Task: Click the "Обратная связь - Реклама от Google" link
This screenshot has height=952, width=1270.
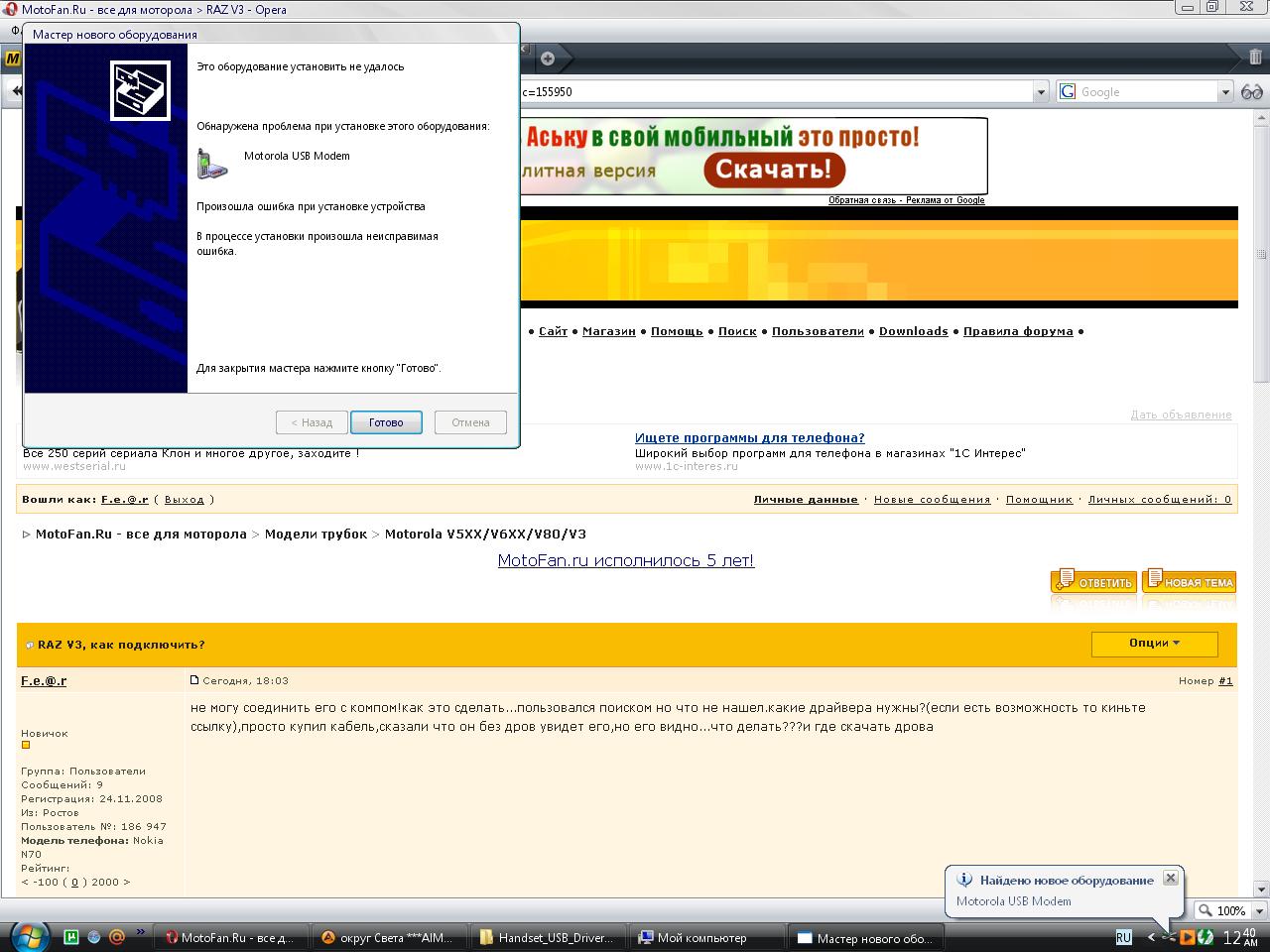Action: tap(907, 200)
